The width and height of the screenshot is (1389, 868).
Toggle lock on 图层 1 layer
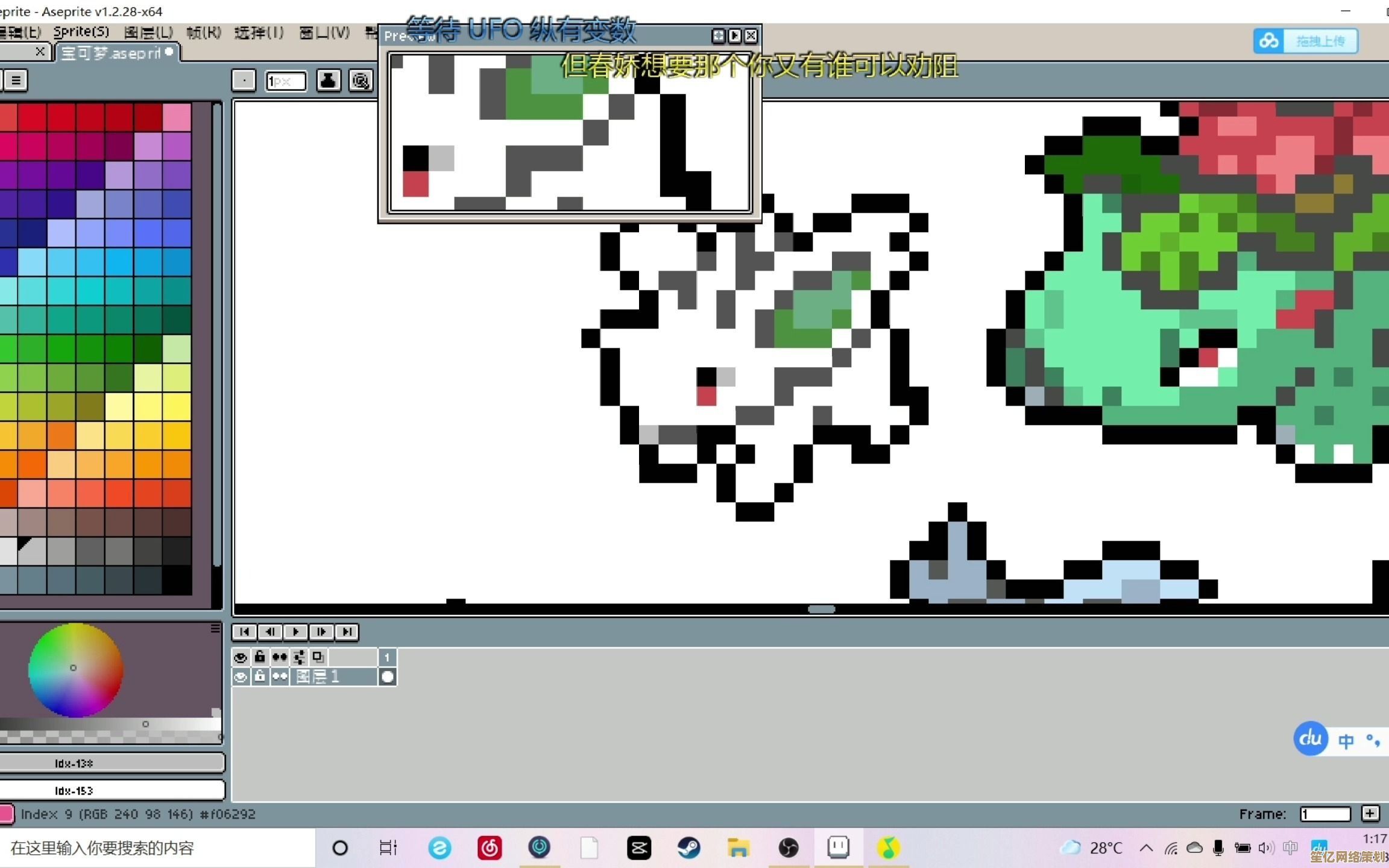click(x=260, y=677)
